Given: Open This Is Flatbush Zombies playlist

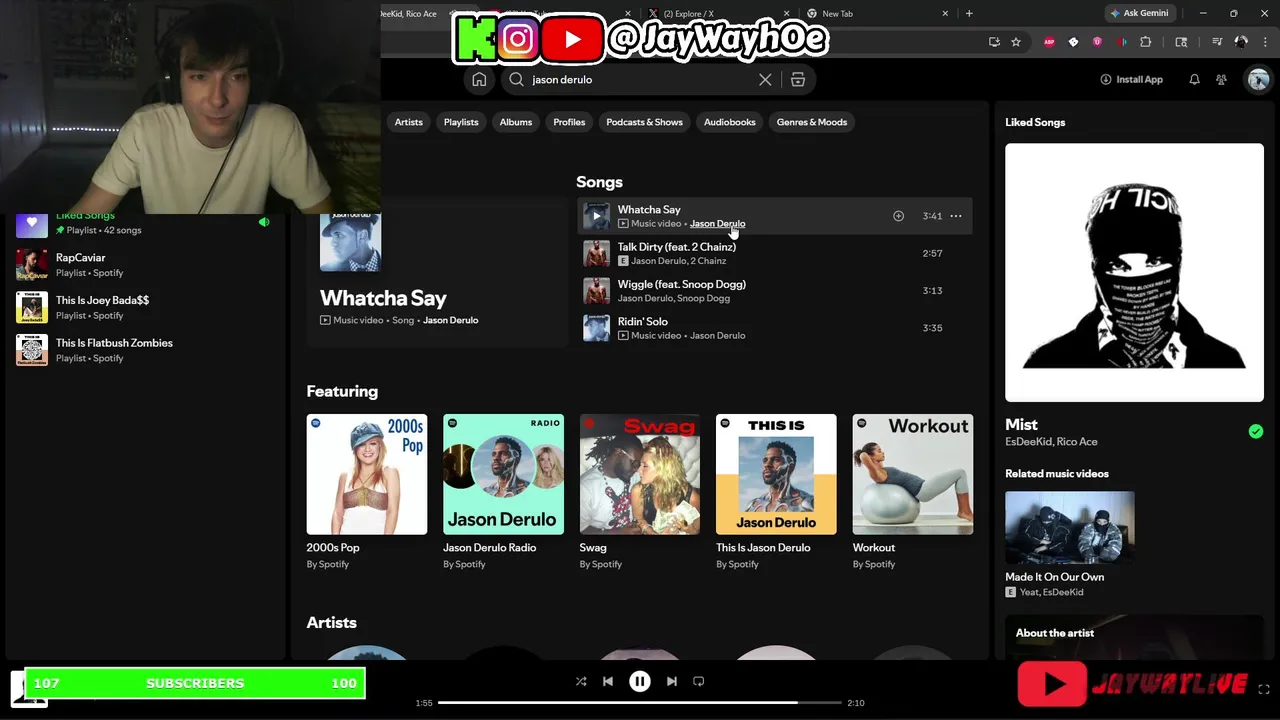Looking at the screenshot, I should click(x=143, y=350).
